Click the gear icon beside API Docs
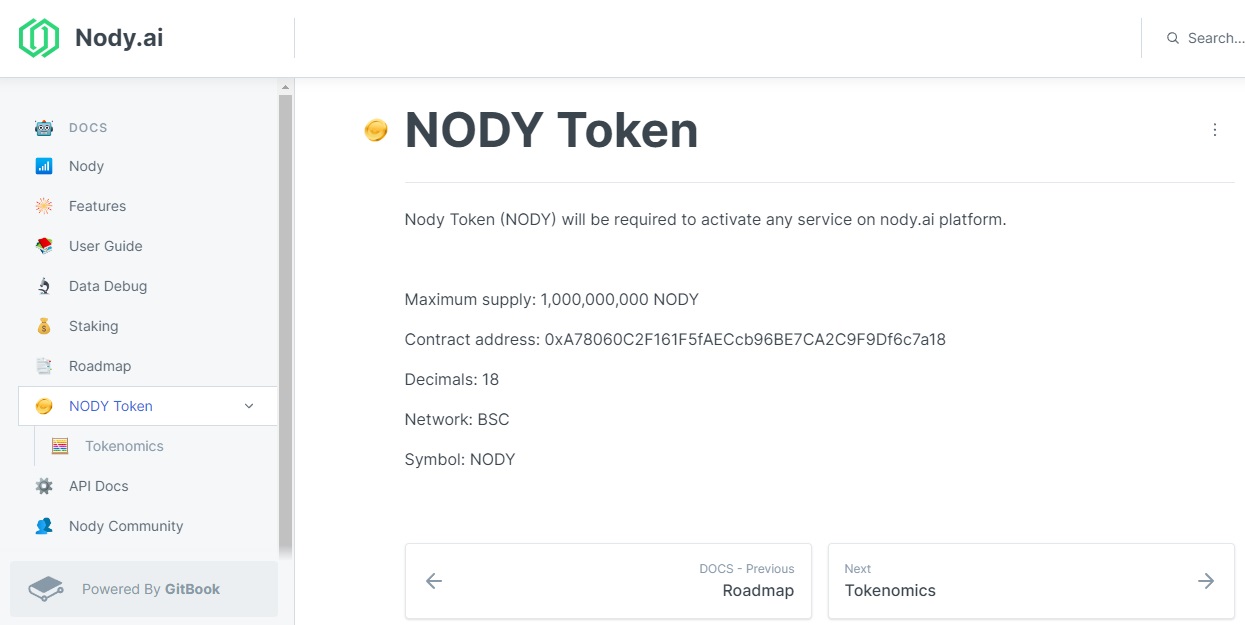Image resolution: width=1245 pixels, height=625 pixels. (44, 486)
